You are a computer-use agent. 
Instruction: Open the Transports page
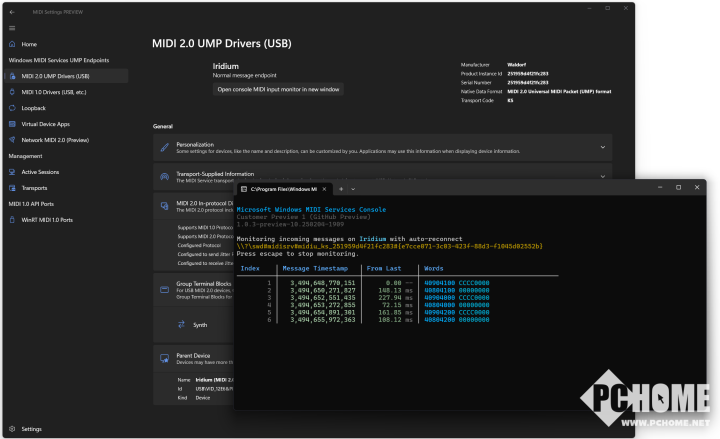tap(34, 188)
